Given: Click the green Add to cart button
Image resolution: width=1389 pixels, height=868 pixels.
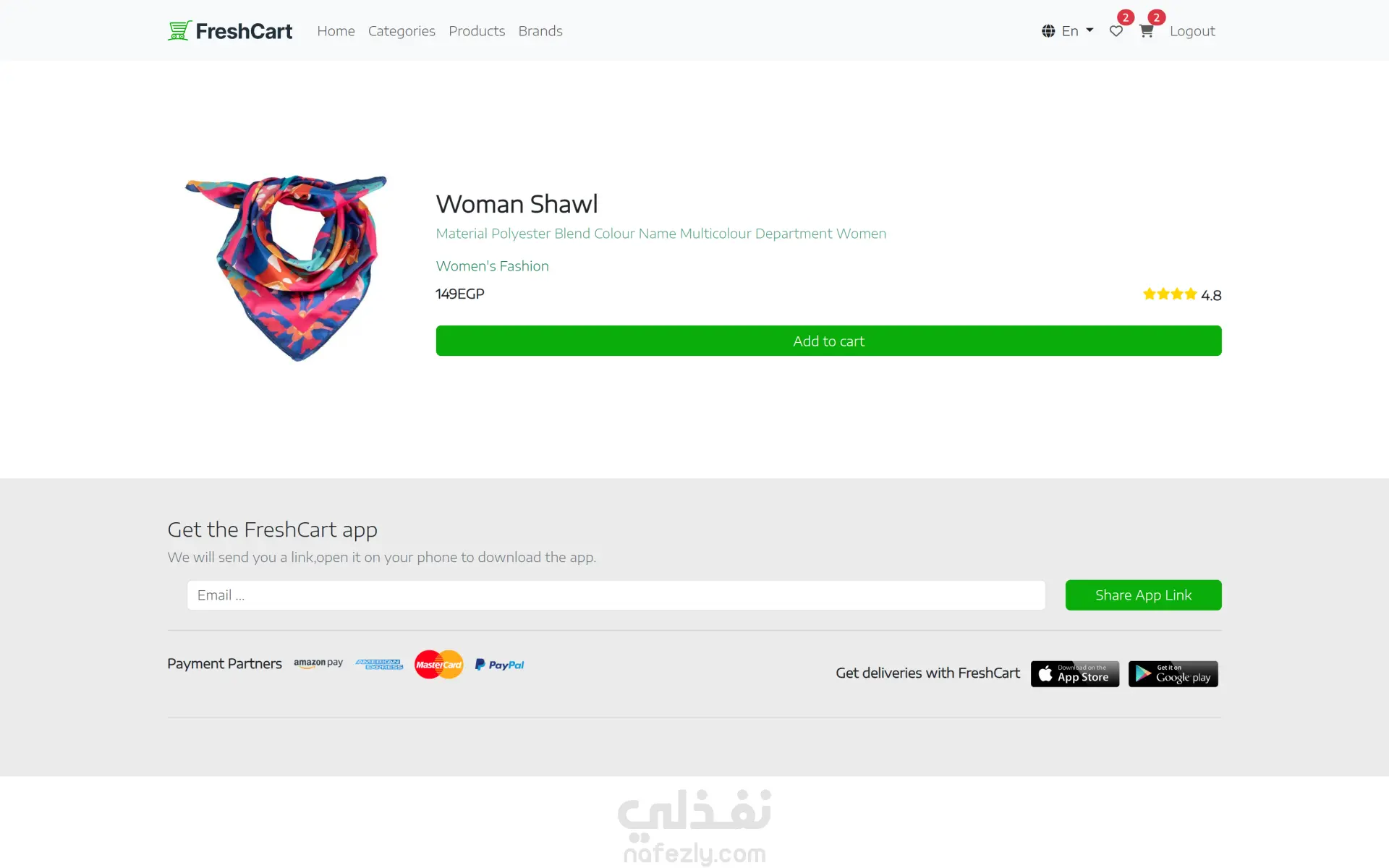Looking at the screenshot, I should coord(828,341).
